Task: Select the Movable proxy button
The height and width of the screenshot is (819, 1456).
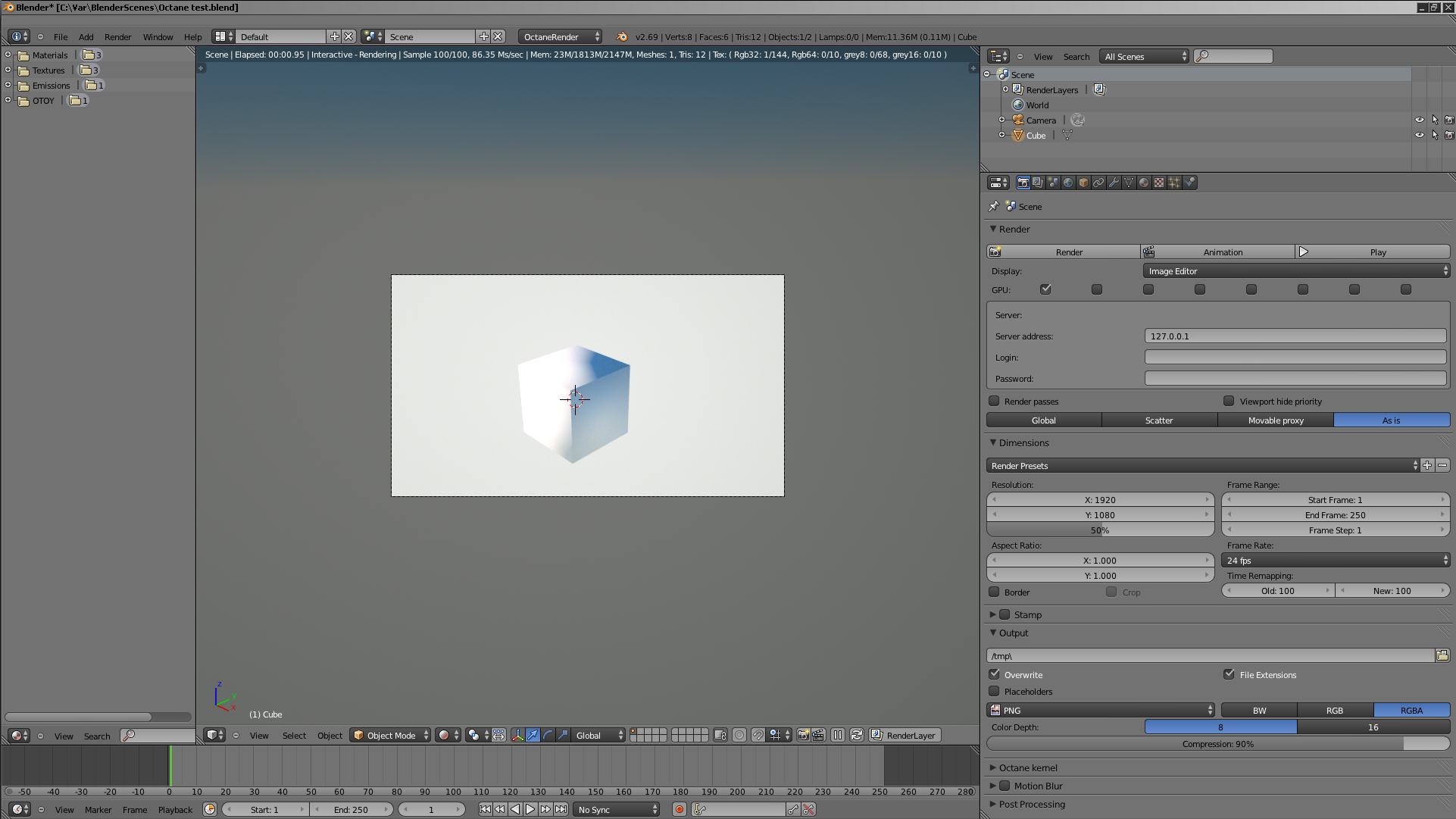Action: pos(1276,420)
